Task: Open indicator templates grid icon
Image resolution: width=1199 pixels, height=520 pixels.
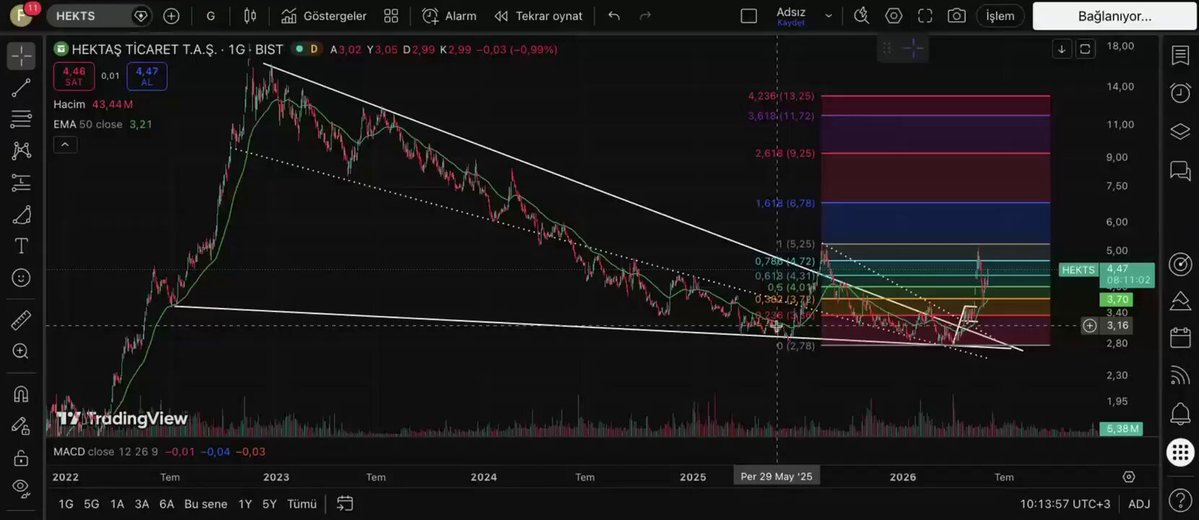Action: click(x=391, y=15)
